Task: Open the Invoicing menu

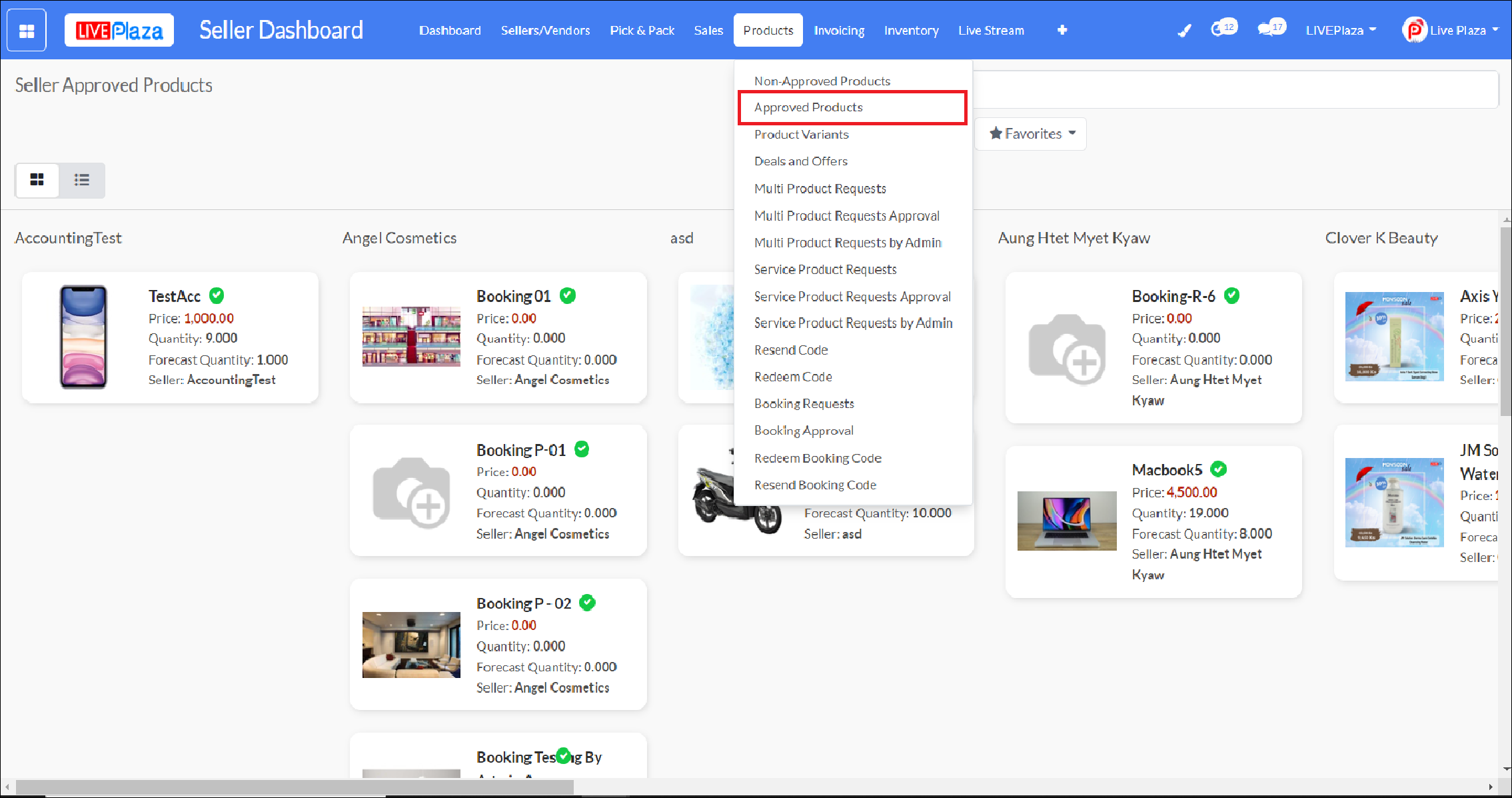Action: click(x=839, y=31)
